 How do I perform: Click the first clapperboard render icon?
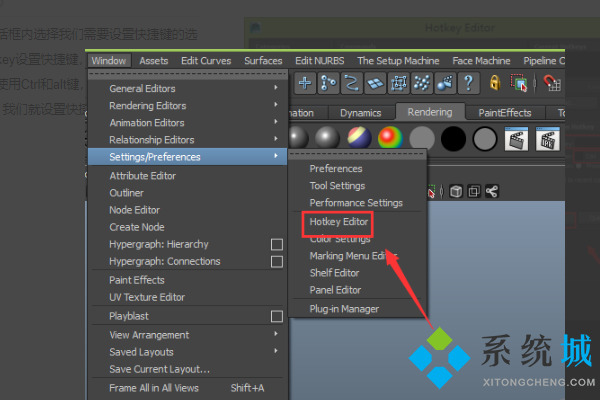tap(516, 139)
